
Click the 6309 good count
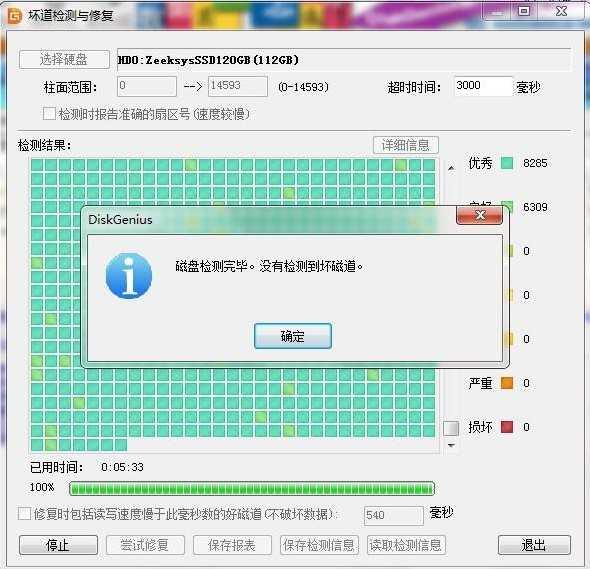click(x=535, y=207)
